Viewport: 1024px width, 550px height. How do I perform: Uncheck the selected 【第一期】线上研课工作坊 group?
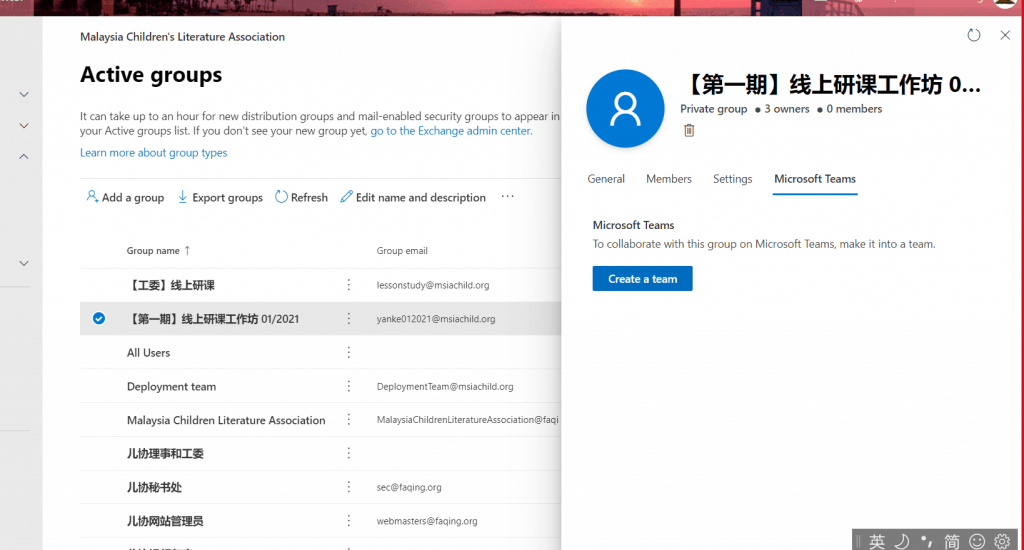[x=99, y=319]
